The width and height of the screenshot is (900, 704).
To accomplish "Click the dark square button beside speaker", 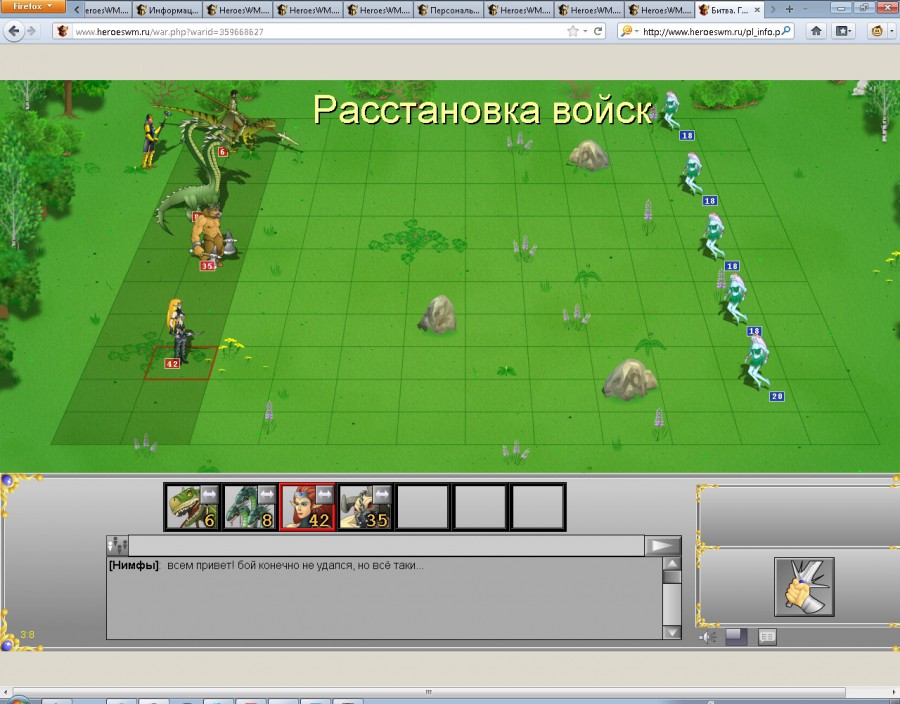I will click(x=736, y=637).
